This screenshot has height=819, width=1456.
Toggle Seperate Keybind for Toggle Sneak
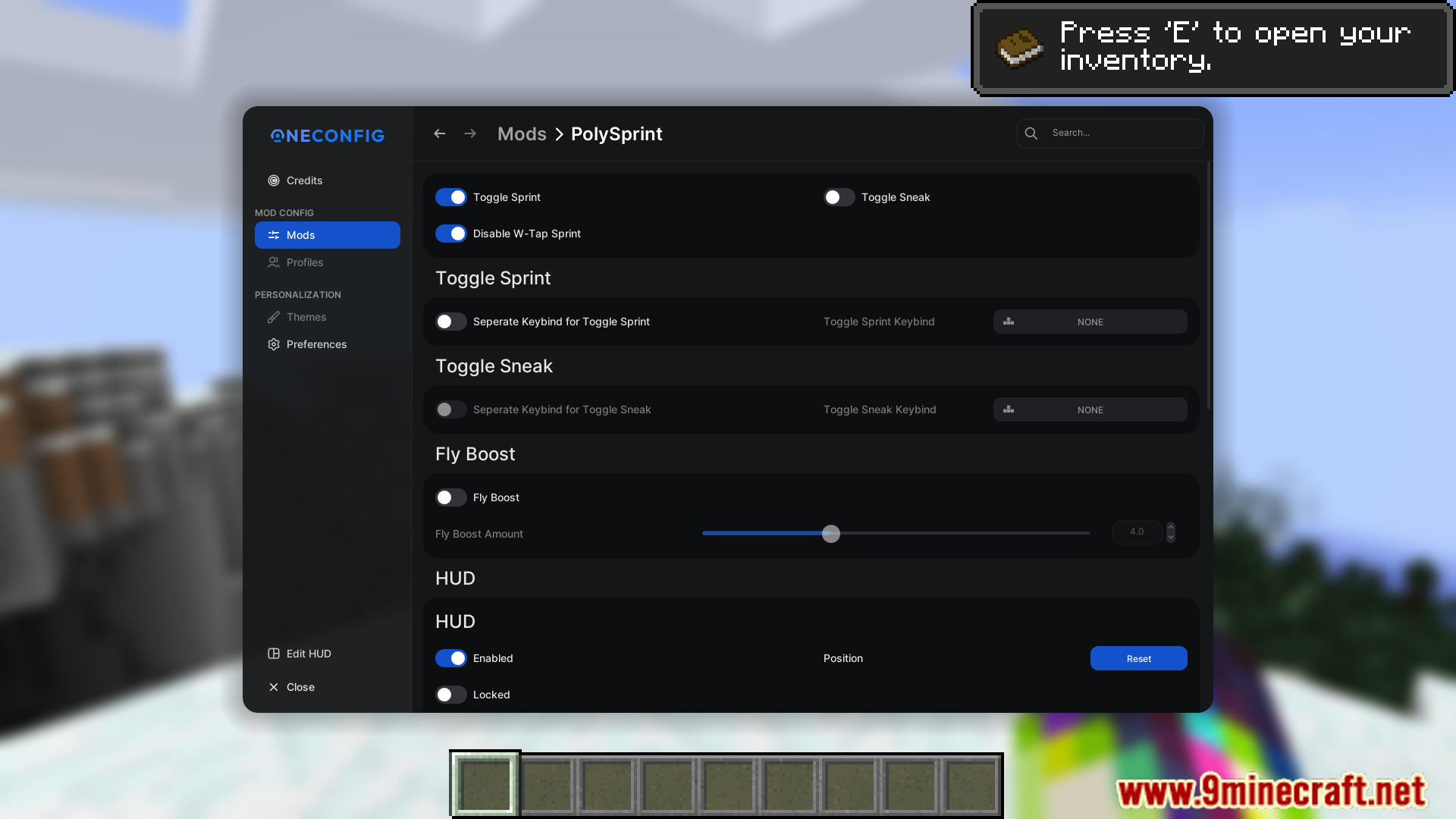coord(451,409)
